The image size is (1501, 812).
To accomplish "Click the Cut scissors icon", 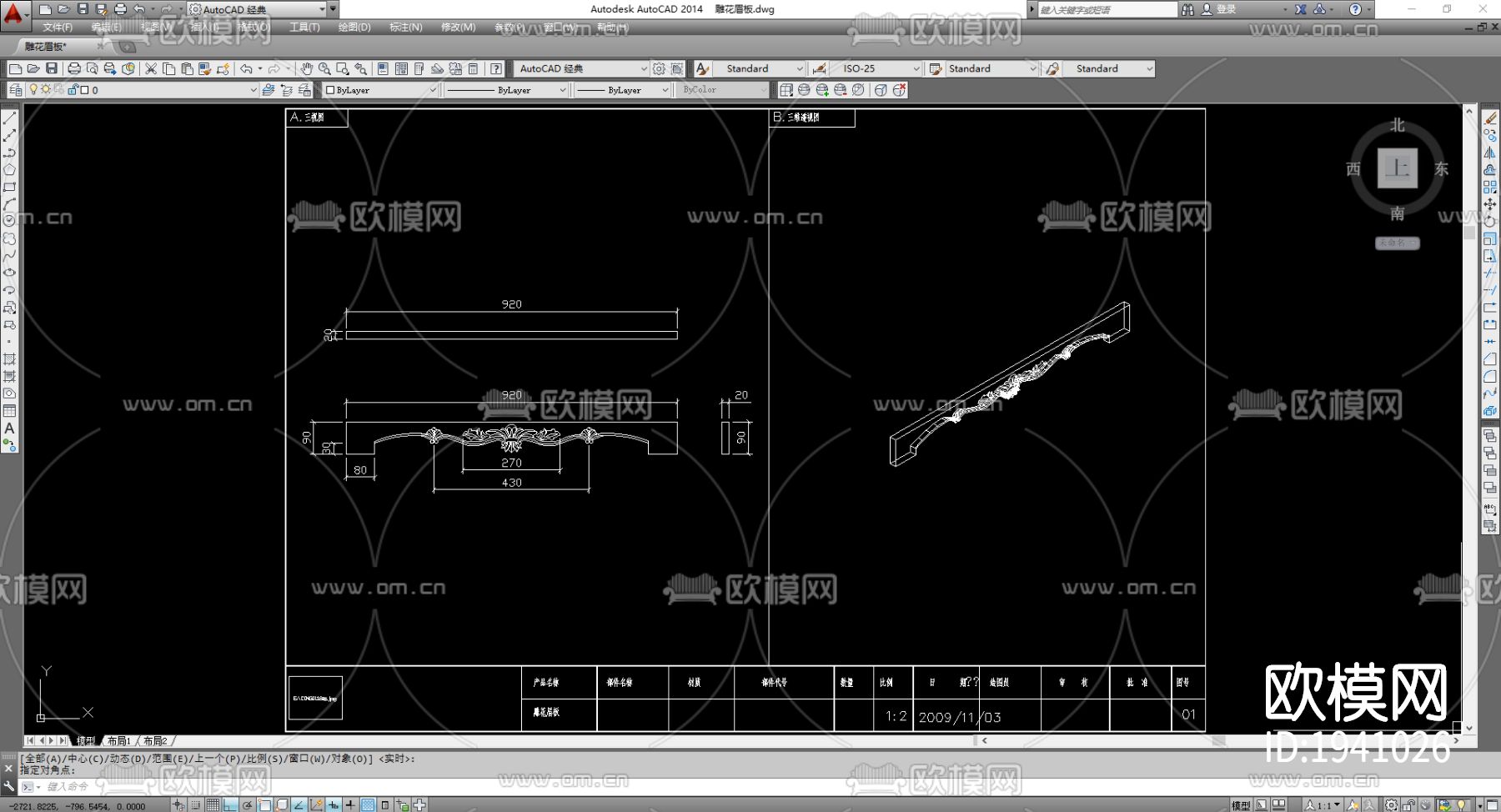I will click(x=151, y=68).
